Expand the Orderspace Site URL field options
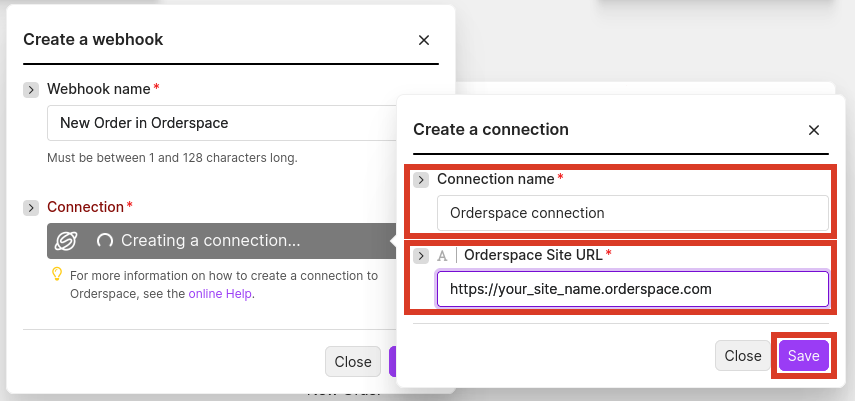Viewport: 855px width, 401px height. (421, 256)
